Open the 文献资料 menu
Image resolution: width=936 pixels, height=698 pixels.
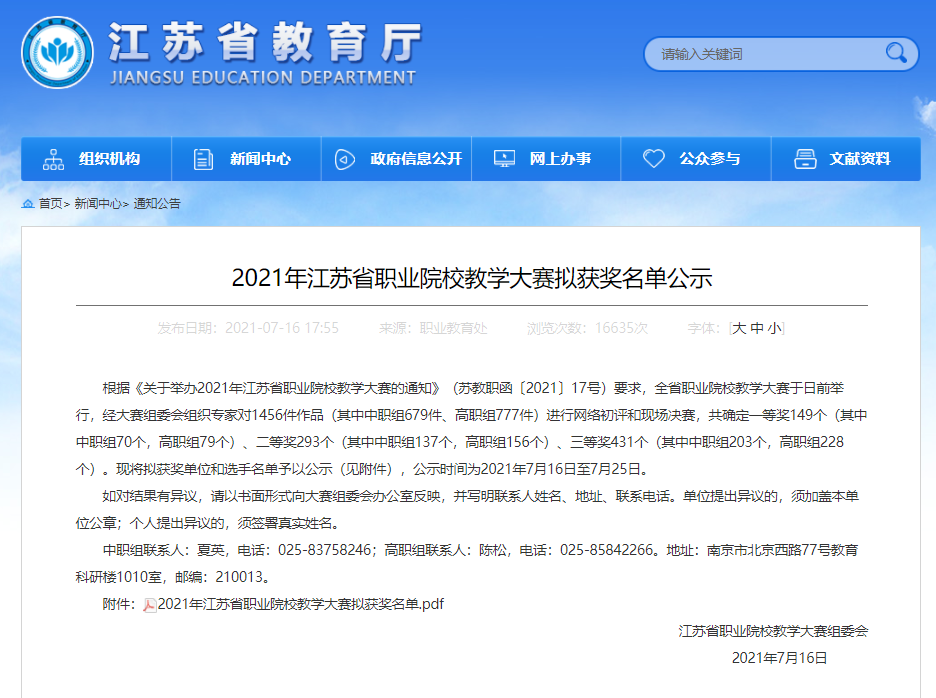coord(846,159)
